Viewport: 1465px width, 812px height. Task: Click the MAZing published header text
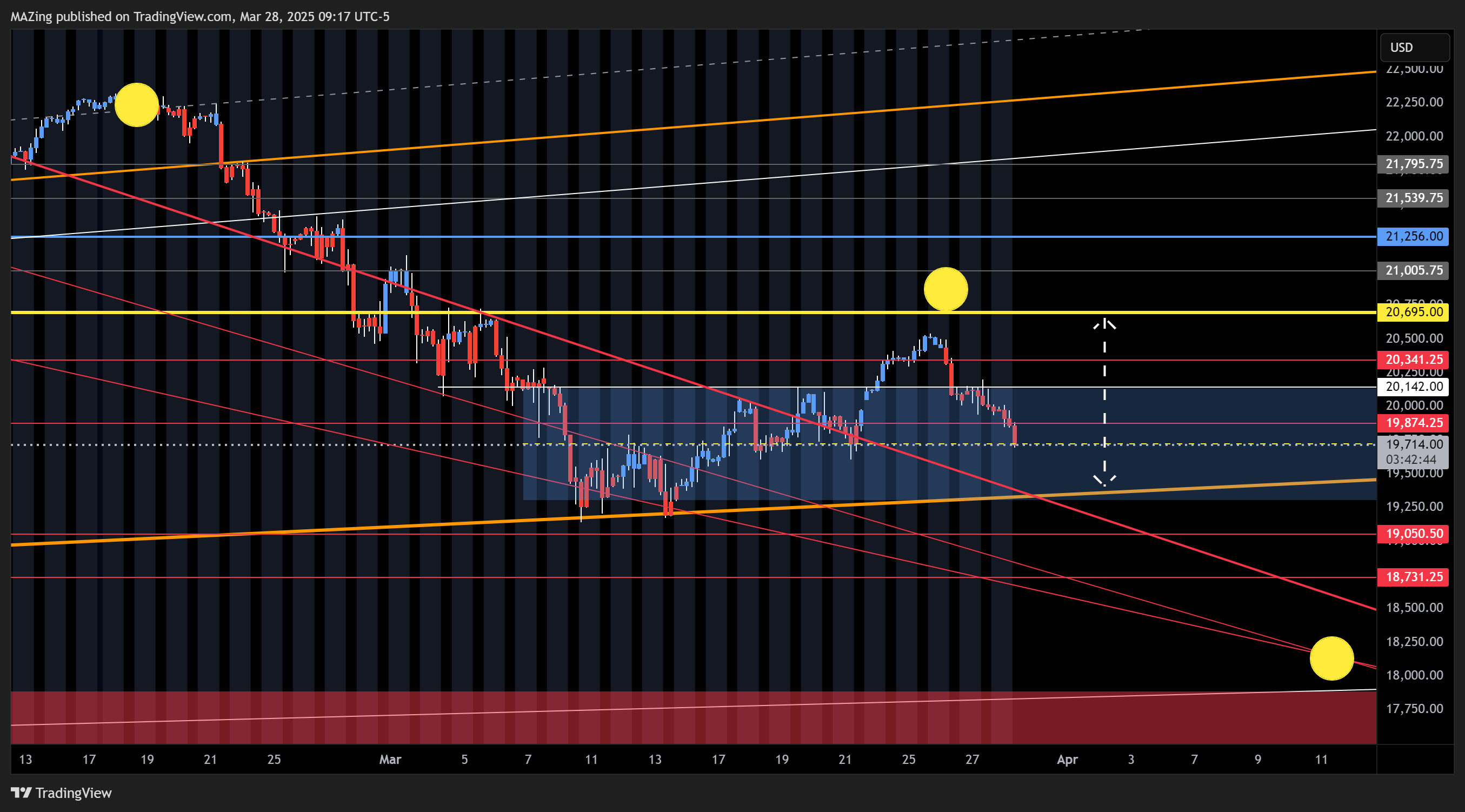pyautogui.click(x=200, y=17)
